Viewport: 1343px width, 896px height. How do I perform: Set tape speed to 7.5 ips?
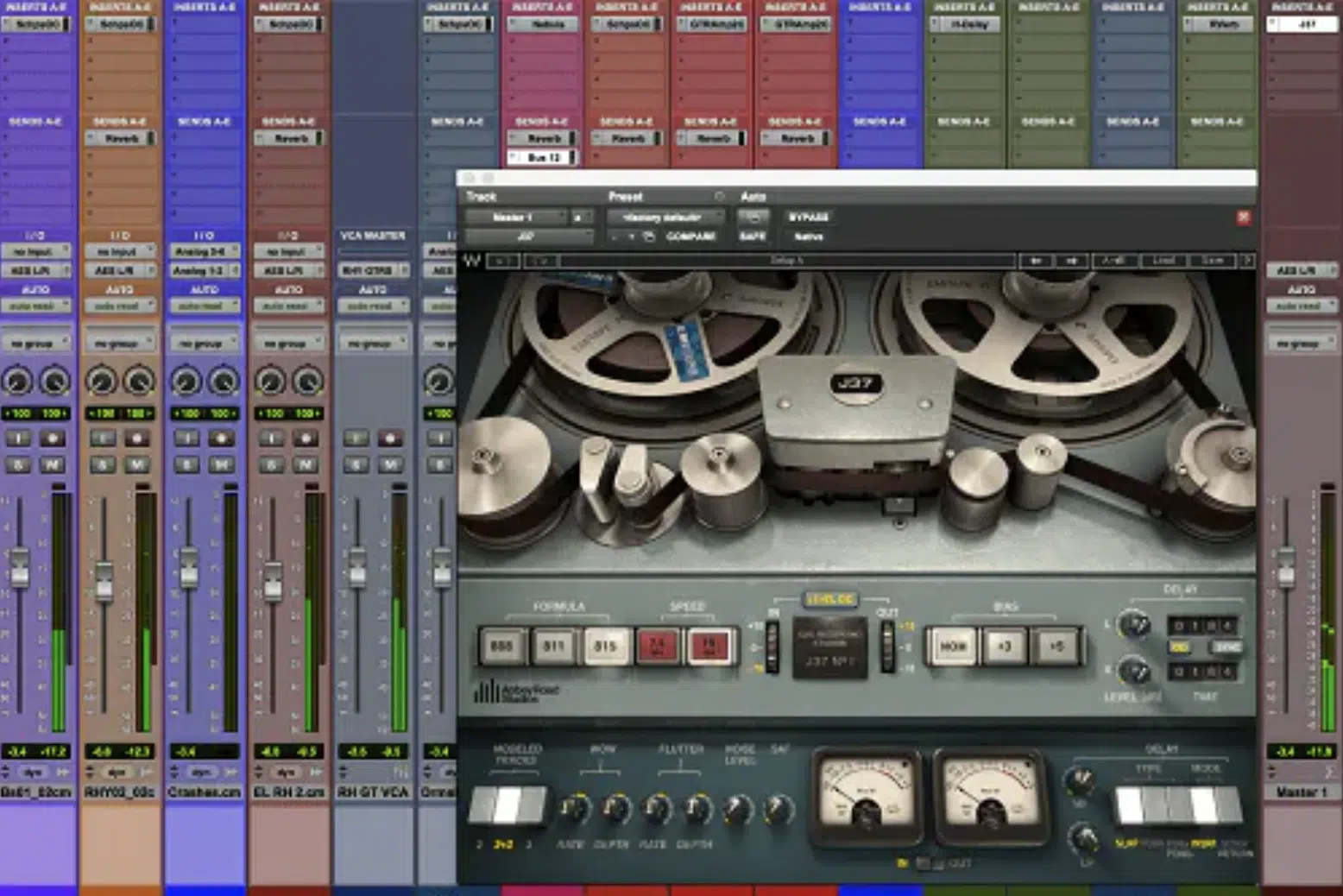pyautogui.click(x=658, y=646)
